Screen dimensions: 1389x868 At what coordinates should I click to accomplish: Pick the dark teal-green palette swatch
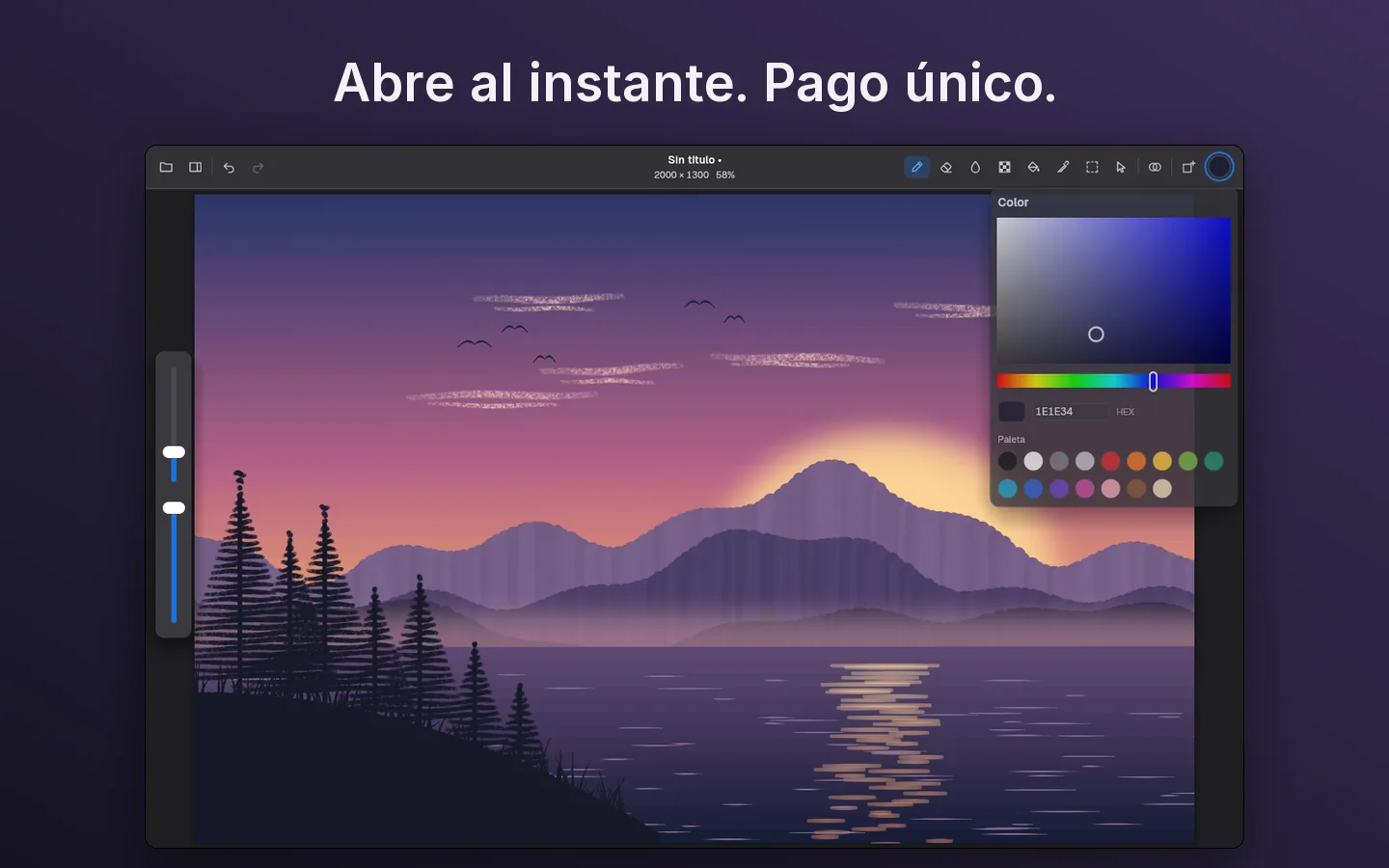1213,461
